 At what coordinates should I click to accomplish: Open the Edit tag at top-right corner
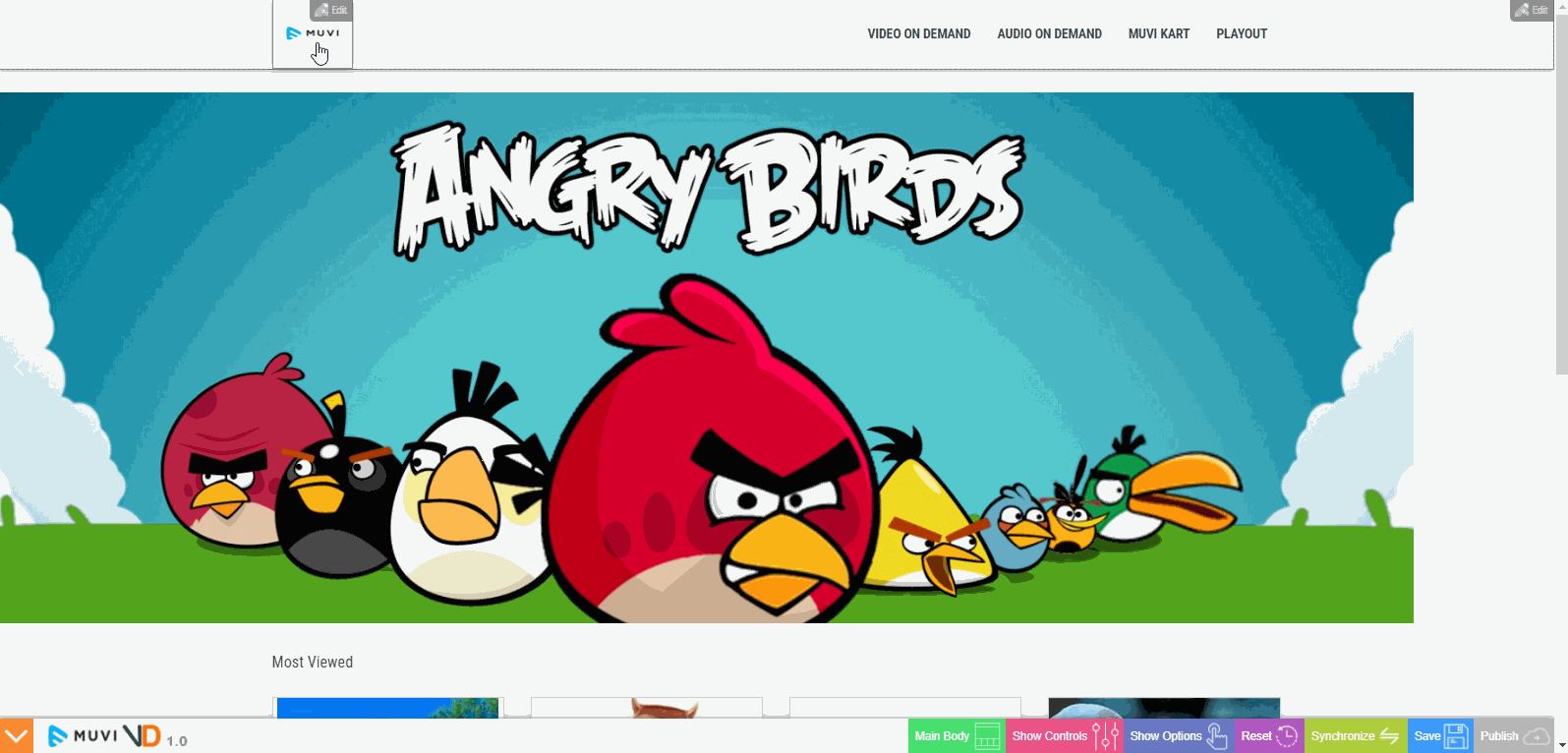pos(1532,10)
